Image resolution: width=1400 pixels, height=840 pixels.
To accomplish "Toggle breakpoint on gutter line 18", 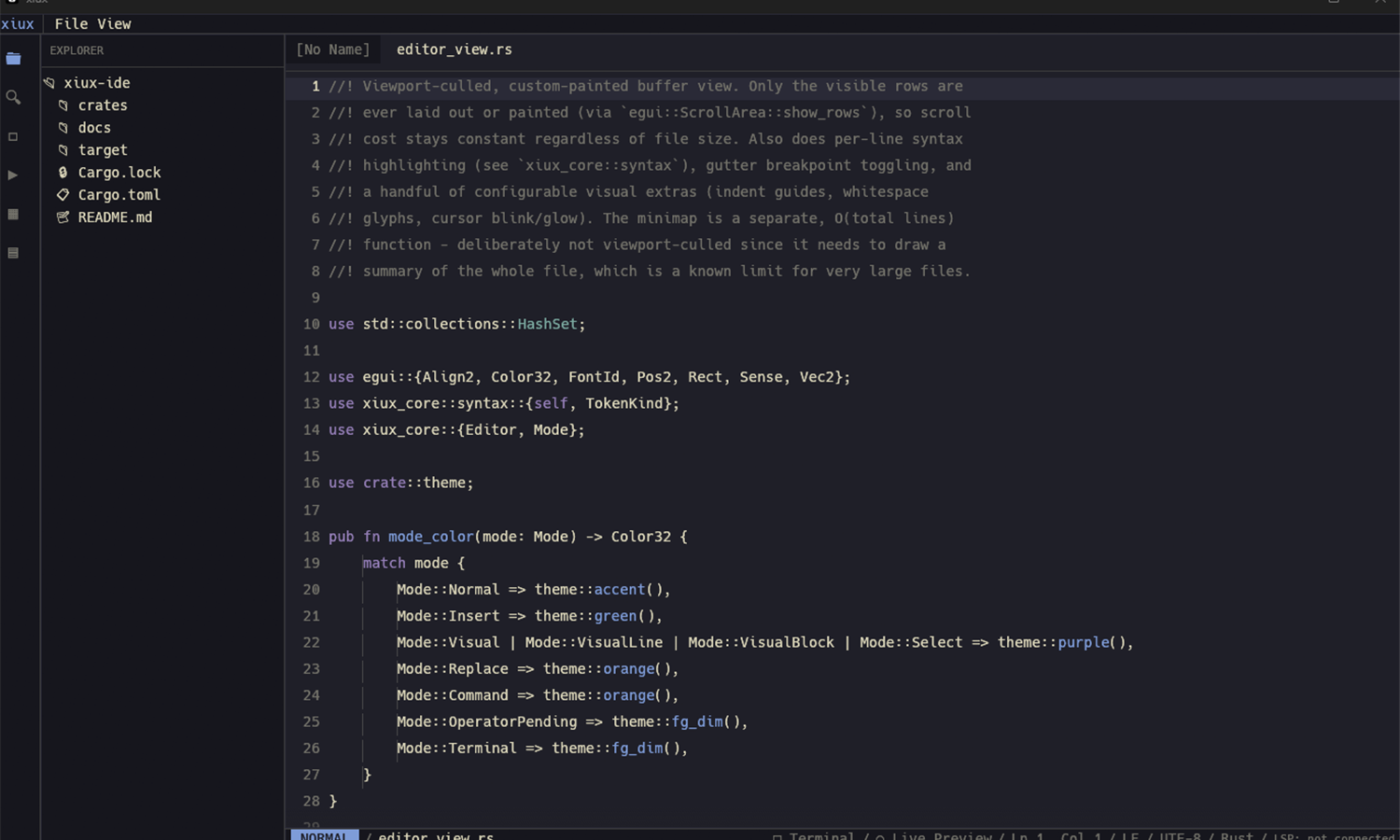I will (311, 537).
